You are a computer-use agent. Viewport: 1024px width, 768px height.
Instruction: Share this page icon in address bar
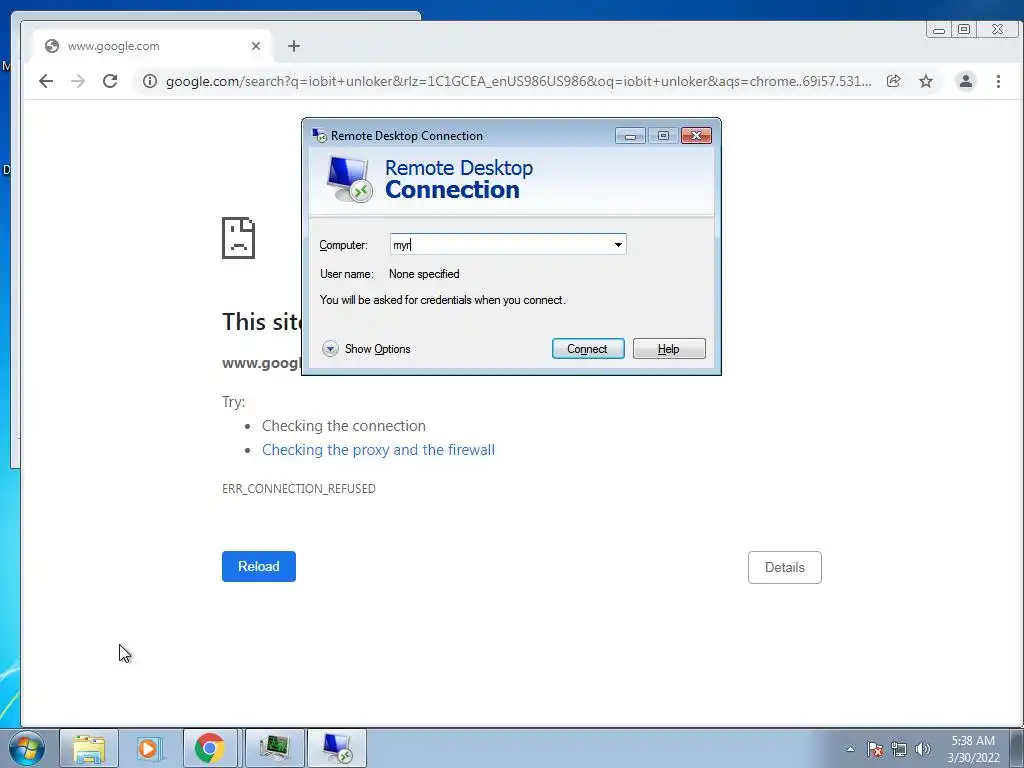tap(893, 81)
